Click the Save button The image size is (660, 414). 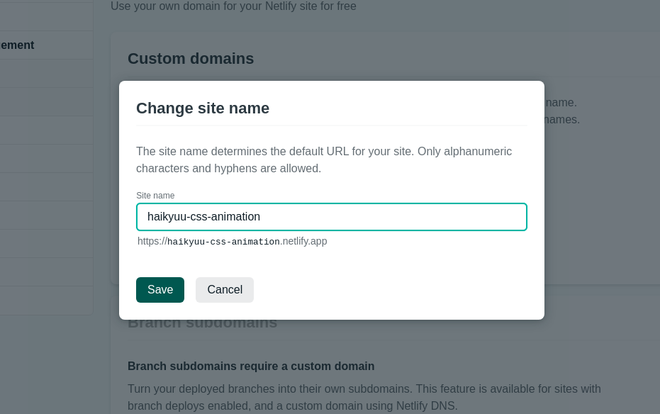pyautogui.click(x=160, y=290)
